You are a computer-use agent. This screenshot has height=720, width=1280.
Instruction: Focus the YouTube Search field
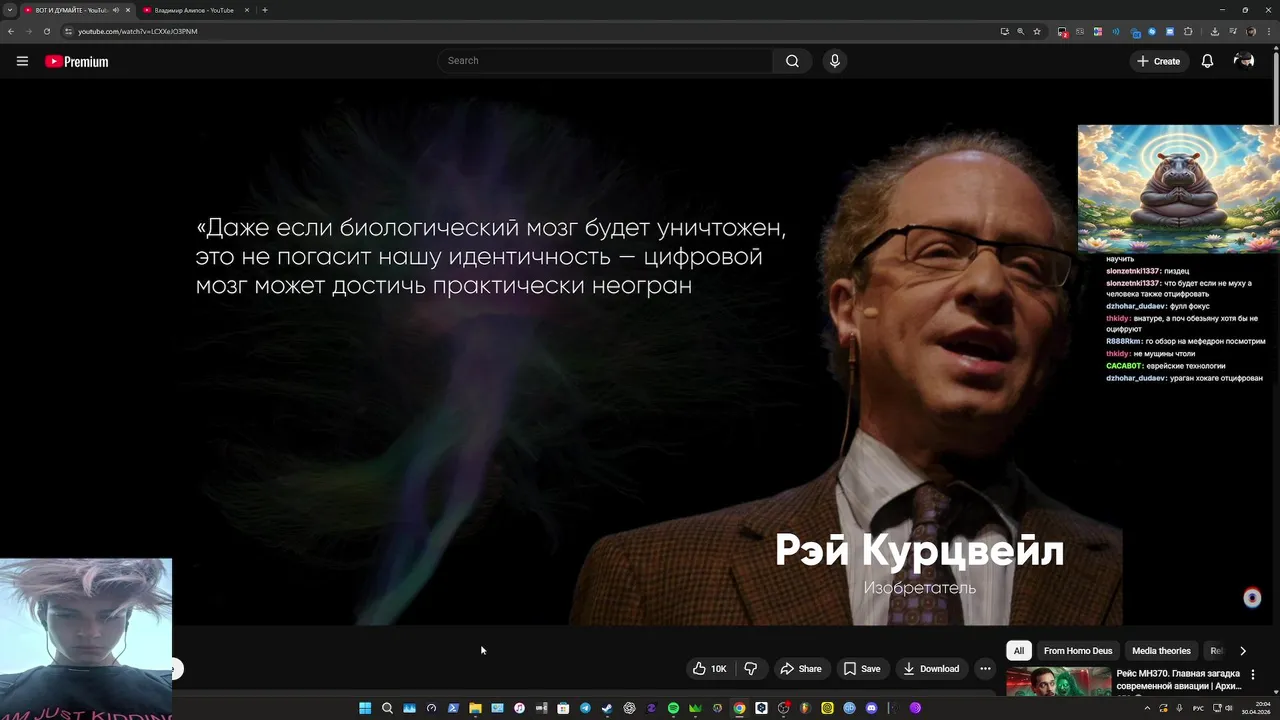(x=605, y=61)
